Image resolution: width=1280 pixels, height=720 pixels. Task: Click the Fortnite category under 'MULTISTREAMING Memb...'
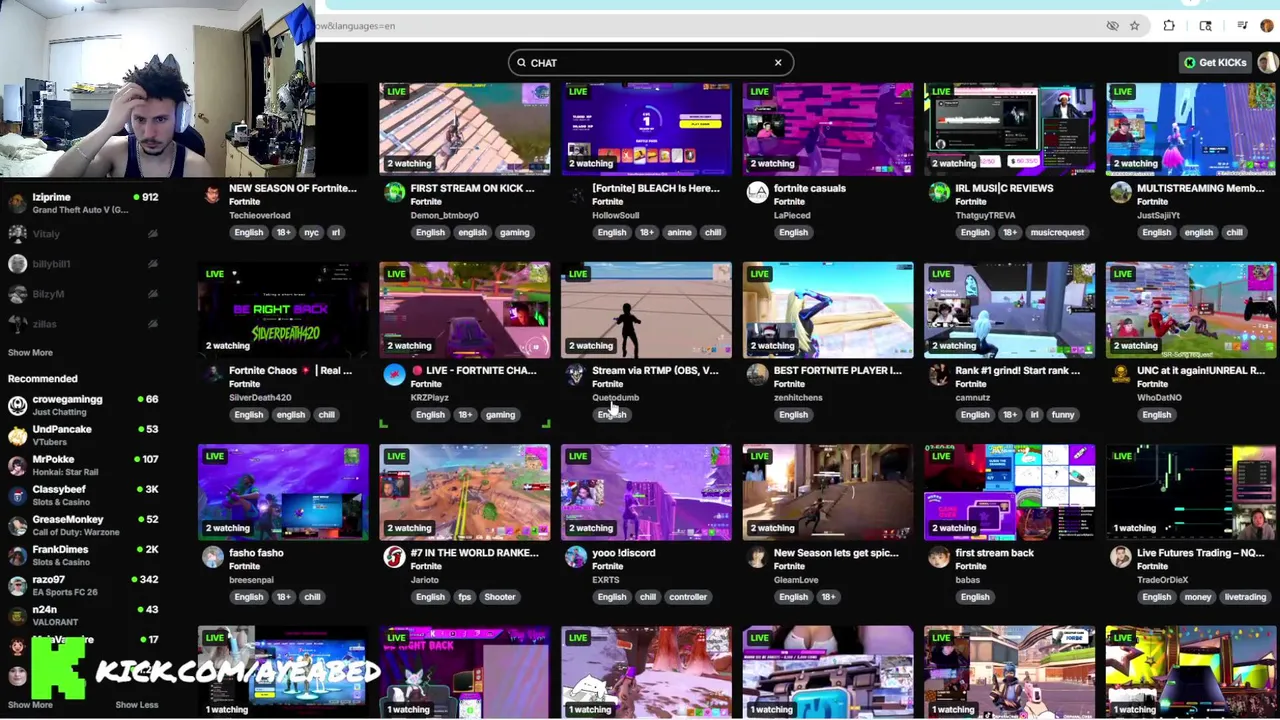click(x=1153, y=201)
